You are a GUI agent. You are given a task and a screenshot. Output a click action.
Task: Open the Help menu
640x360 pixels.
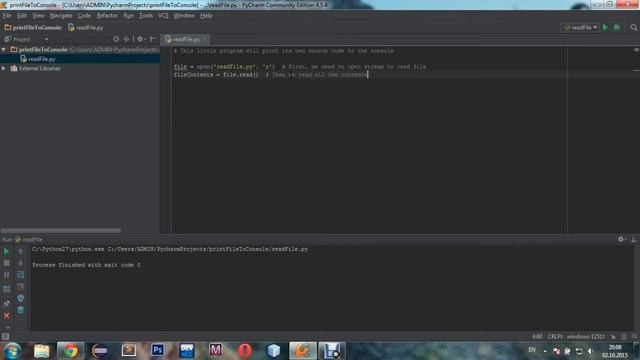pyautogui.click(x=206, y=16)
